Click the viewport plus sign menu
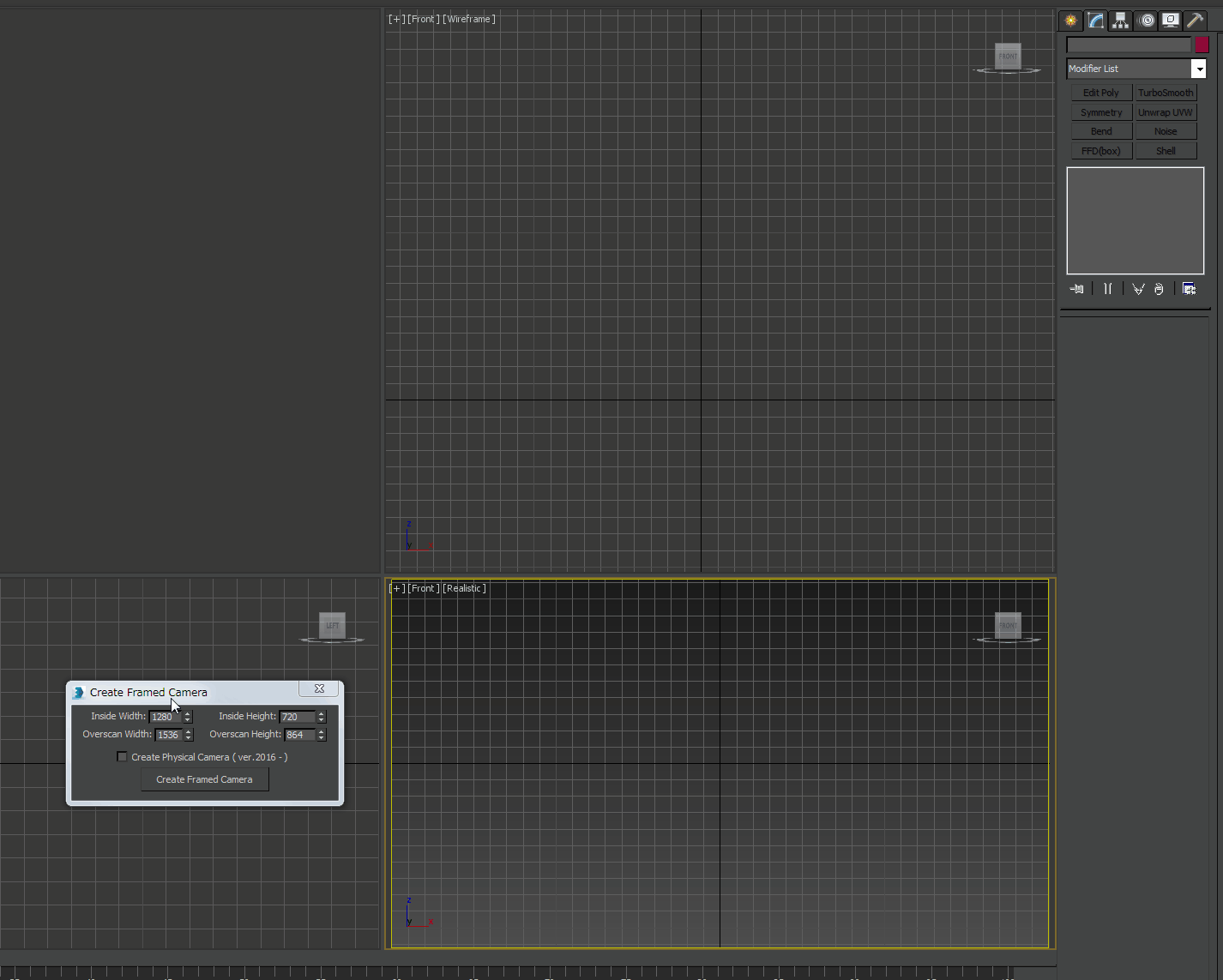The width and height of the screenshot is (1223, 980). [395, 18]
